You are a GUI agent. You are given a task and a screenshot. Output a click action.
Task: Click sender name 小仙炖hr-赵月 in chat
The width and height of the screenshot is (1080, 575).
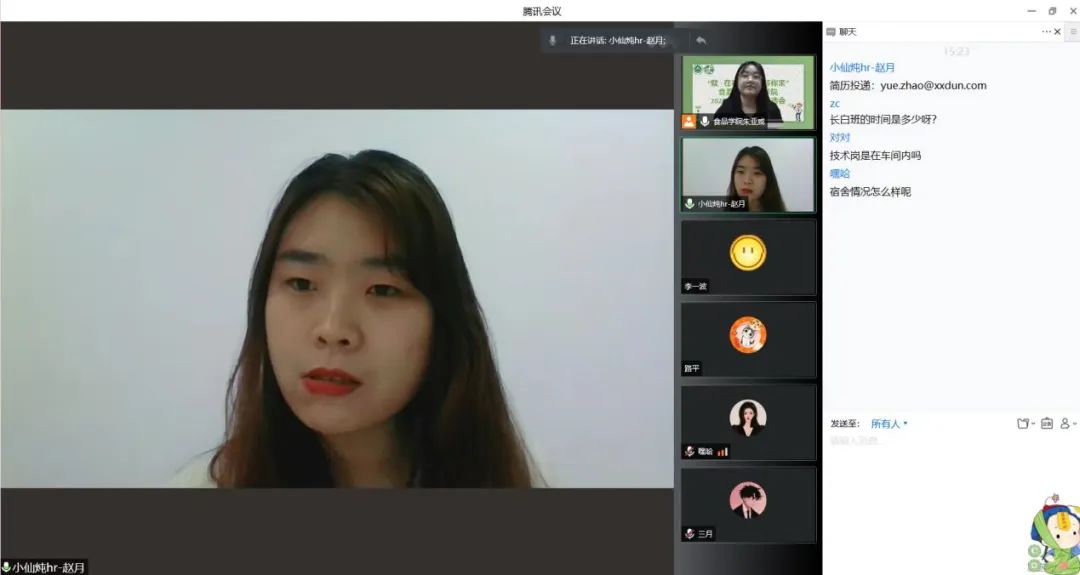click(862, 67)
